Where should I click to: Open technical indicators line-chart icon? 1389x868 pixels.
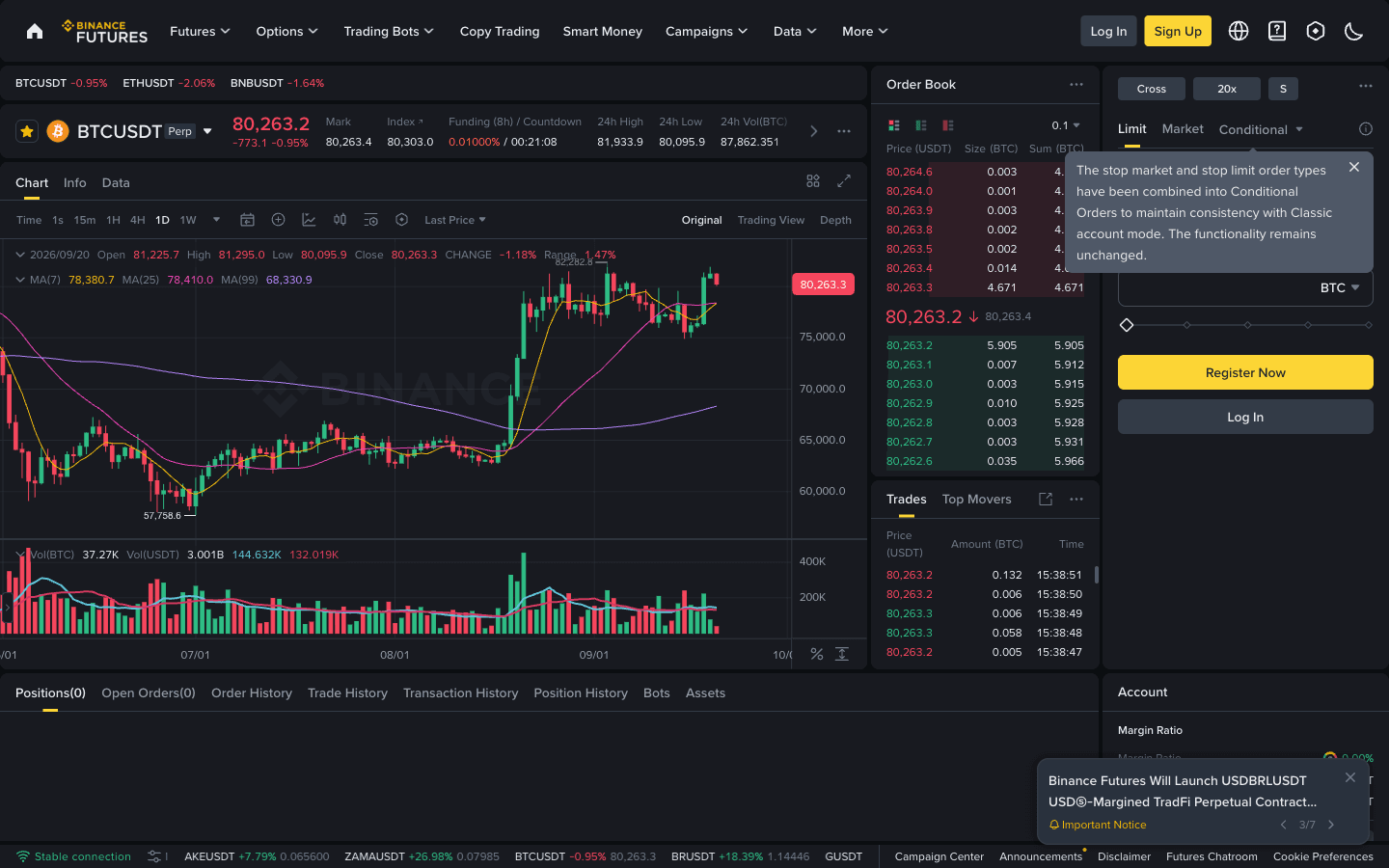(309, 220)
